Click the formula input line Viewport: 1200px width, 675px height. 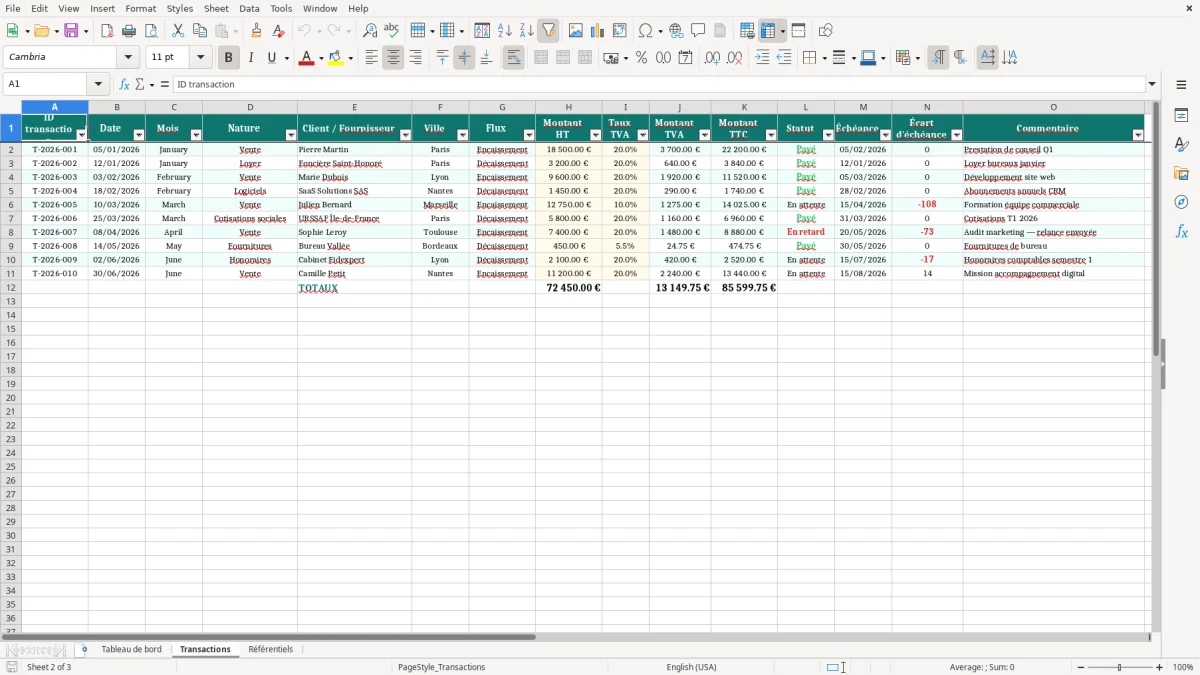point(659,85)
